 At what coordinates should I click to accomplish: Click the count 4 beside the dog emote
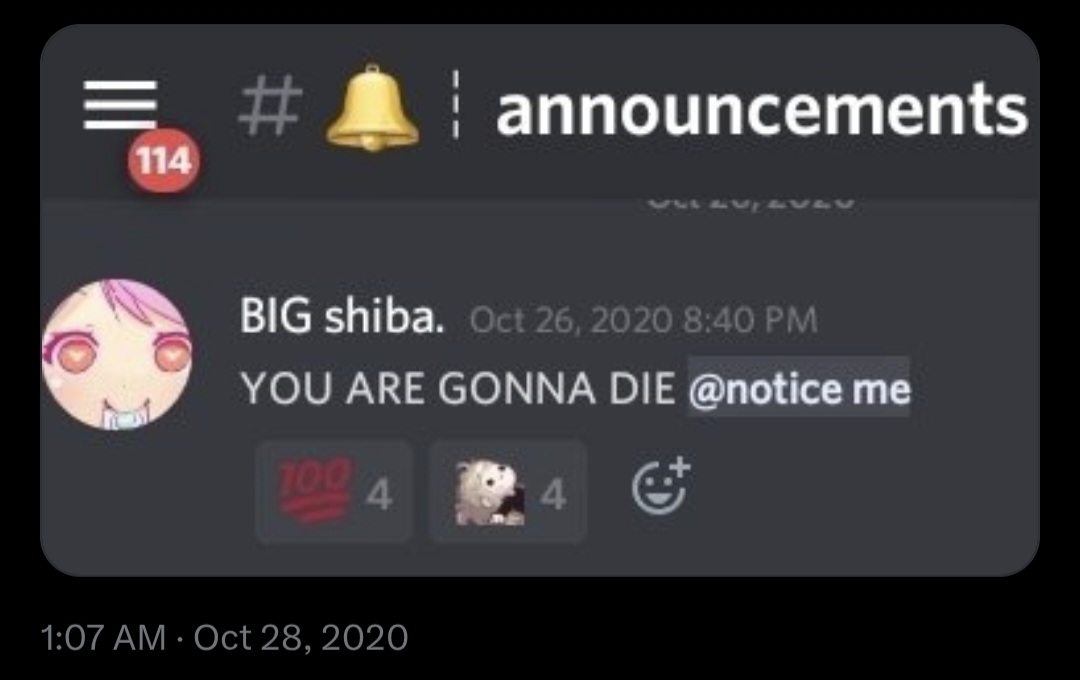554,495
